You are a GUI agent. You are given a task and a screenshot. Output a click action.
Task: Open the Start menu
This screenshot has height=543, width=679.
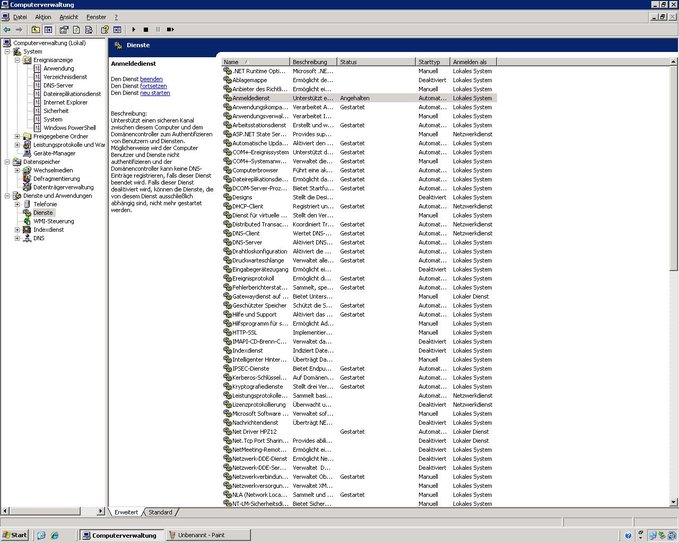pyautogui.click(x=15, y=535)
